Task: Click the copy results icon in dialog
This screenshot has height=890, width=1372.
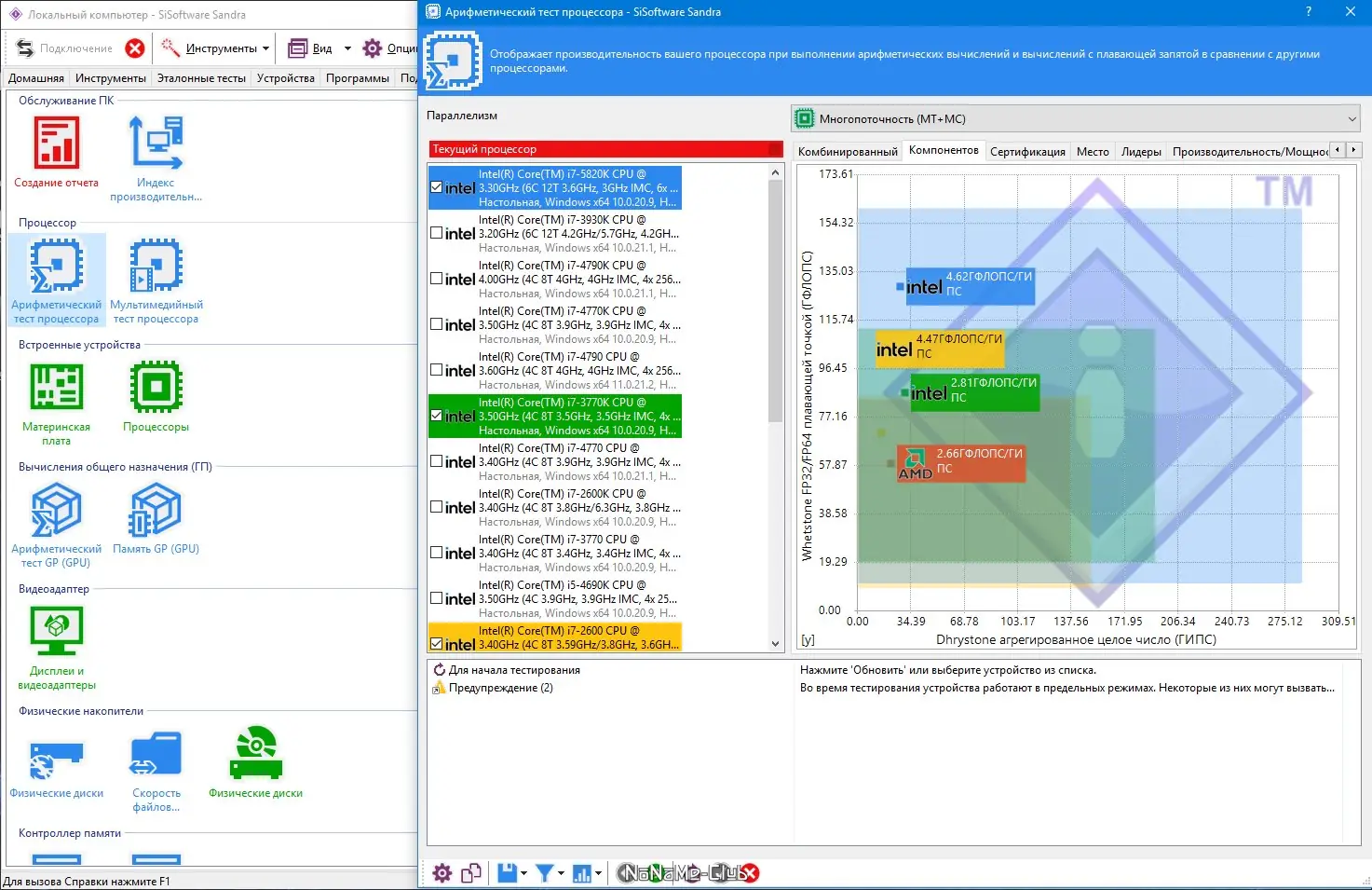Action: pyautogui.click(x=471, y=873)
